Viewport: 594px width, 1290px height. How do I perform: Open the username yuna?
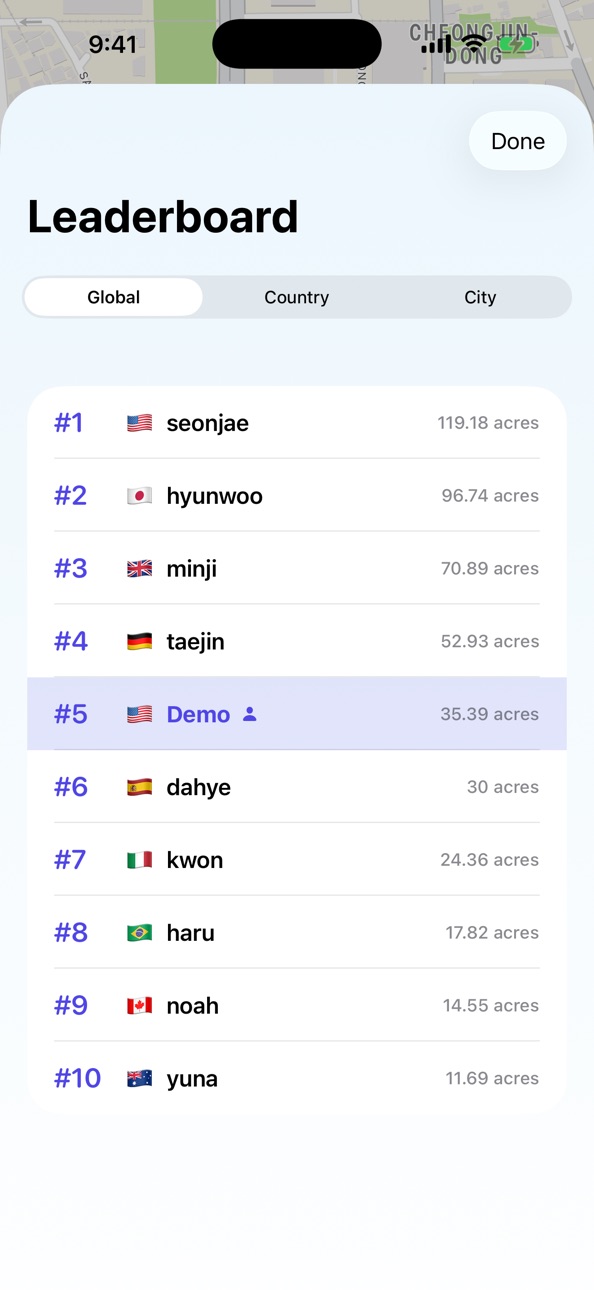click(x=192, y=1079)
